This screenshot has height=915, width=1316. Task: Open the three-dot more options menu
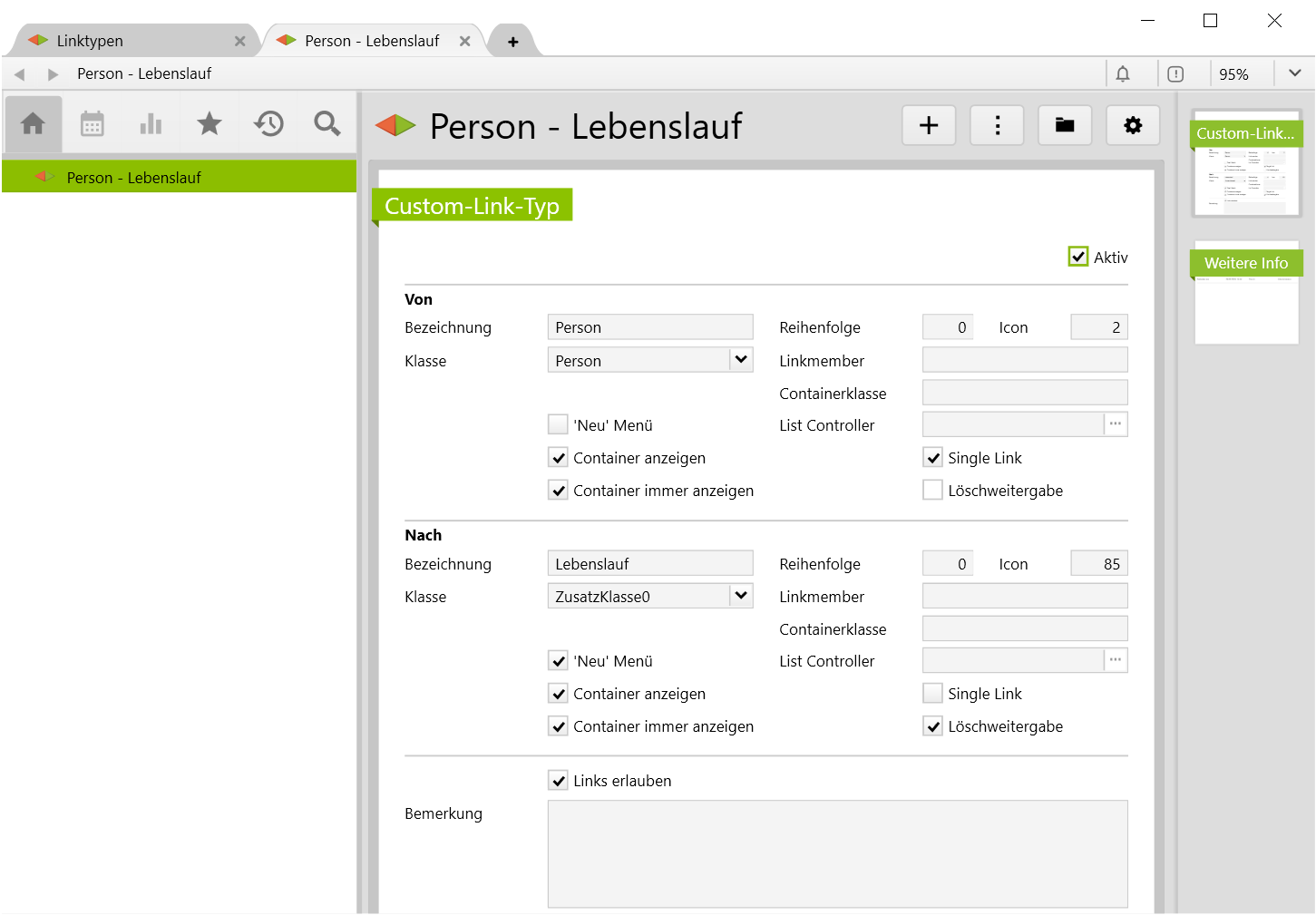coord(997,125)
